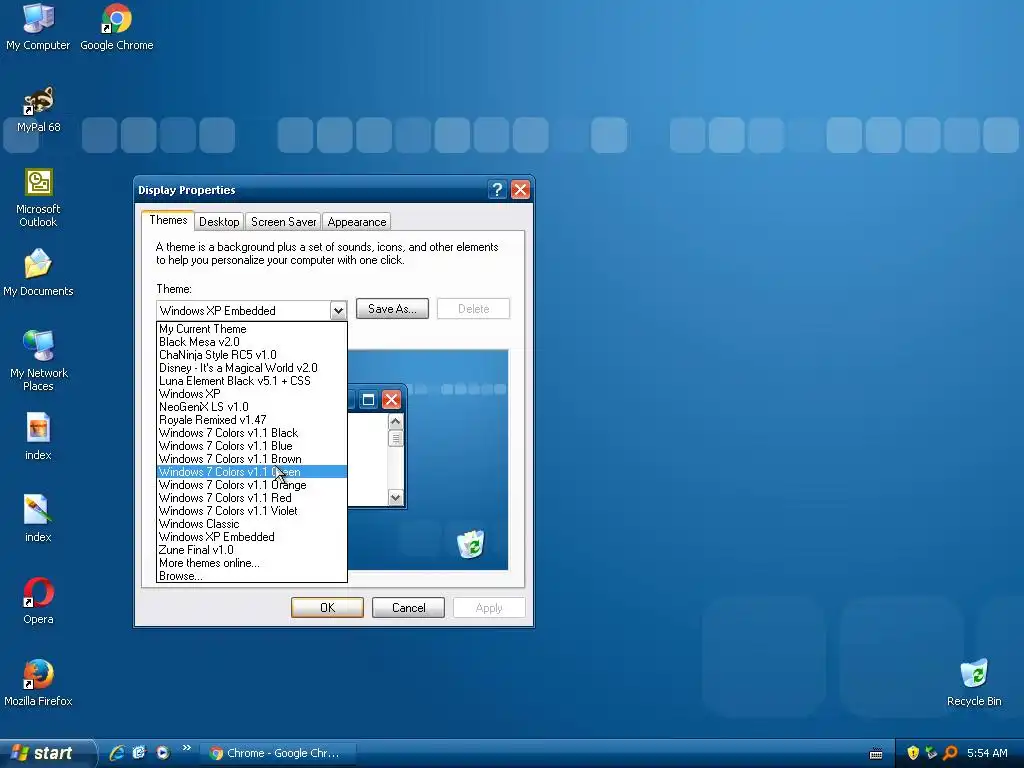This screenshot has height=768, width=1024.
Task: Select Mozilla Firefox desktop shortcut
Action: tap(39, 683)
